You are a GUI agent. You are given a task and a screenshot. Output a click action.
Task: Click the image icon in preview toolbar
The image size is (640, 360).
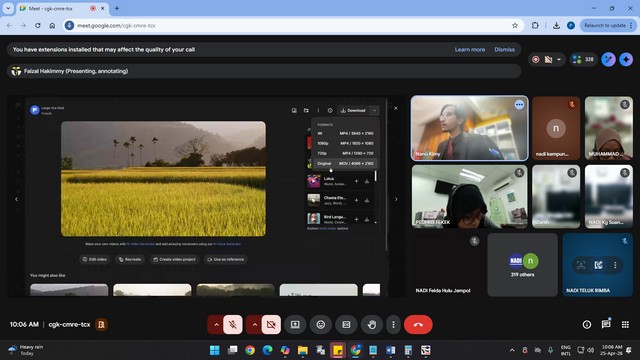pos(294,111)
